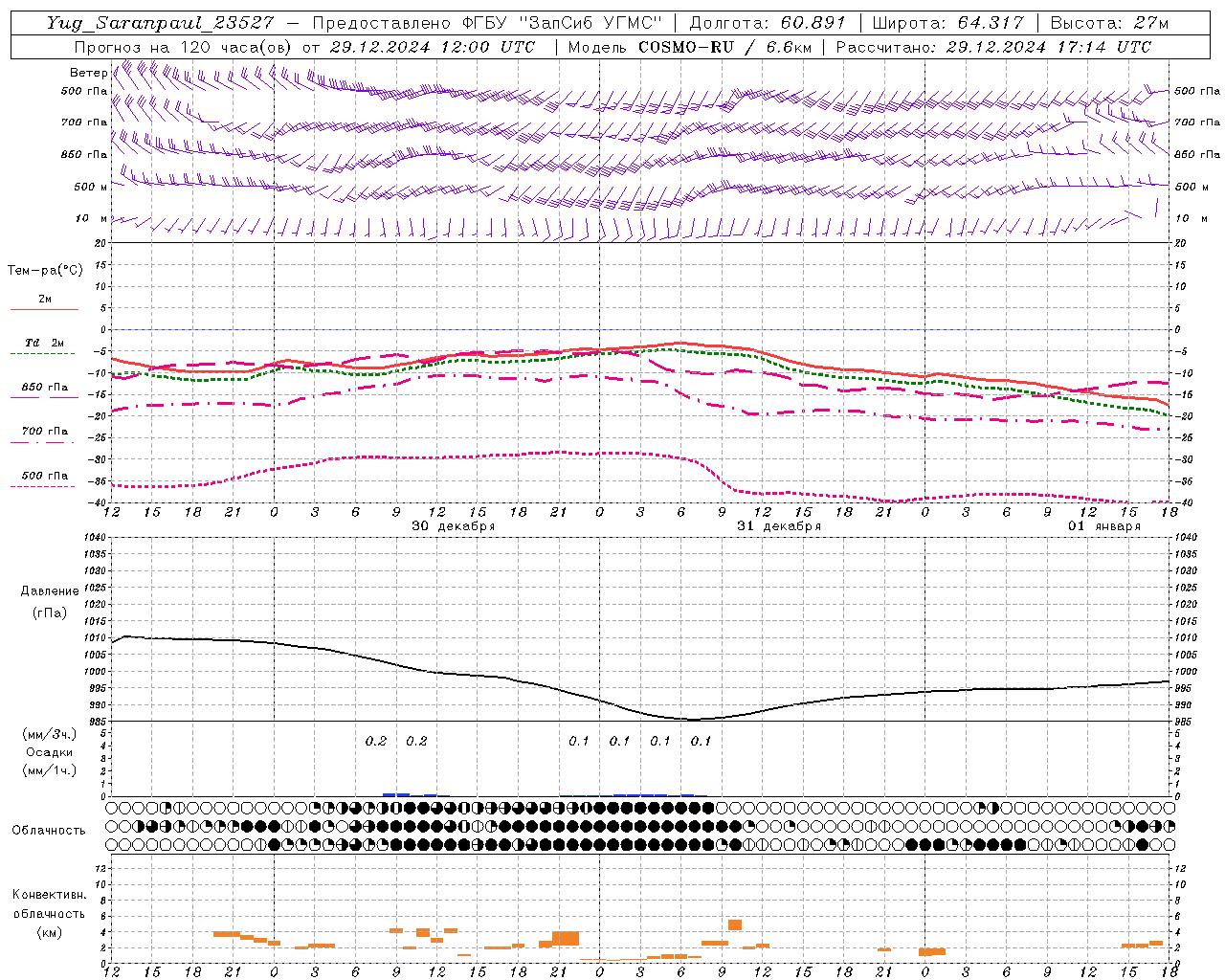Click the Ветер wind panel label
This screenshot has width=1225, height=980.
point(88,73)
